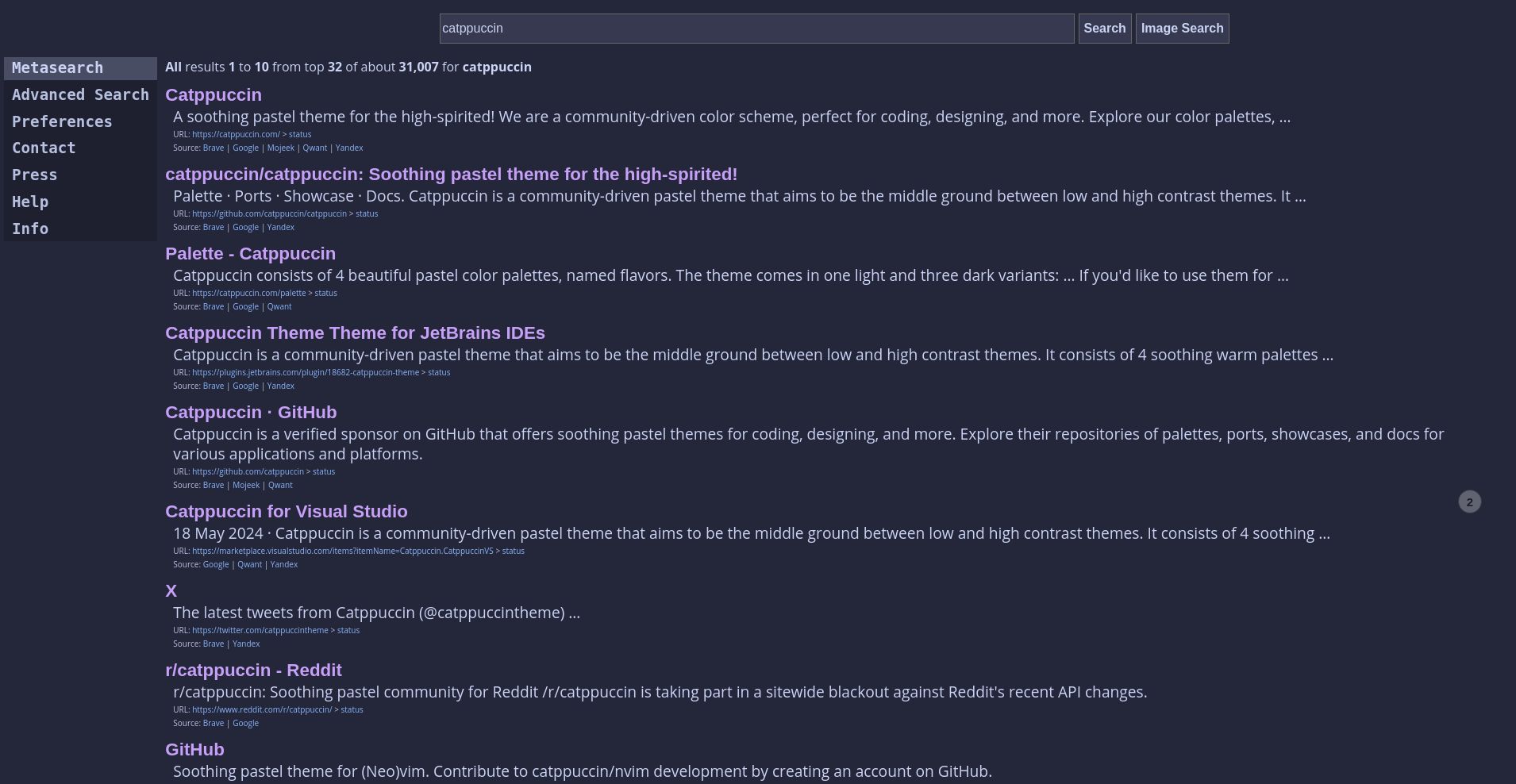This screenshot has width=1516, height=784.
Task: Click the catppuccin.com/palette URL link
Action: [x=248, y=293]
